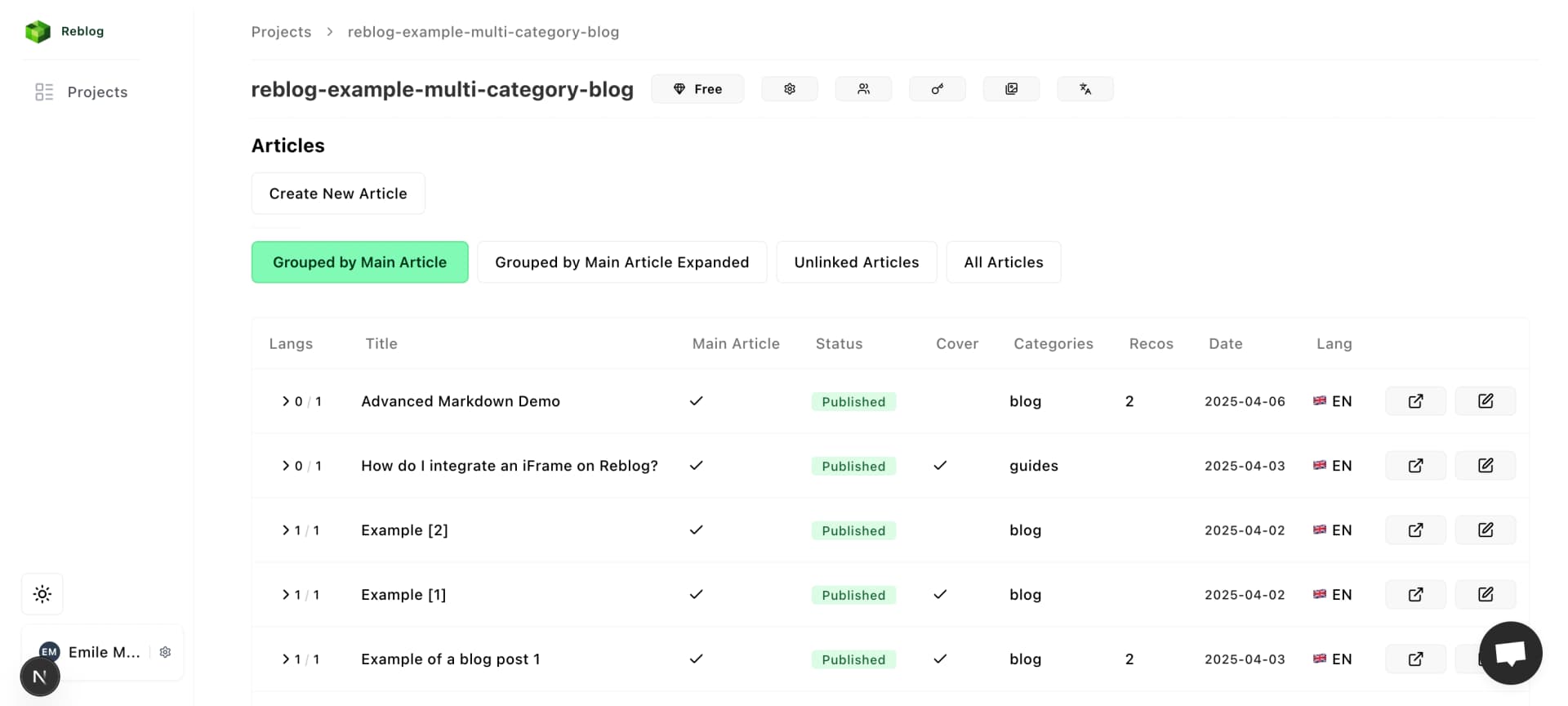Switch to Grouped by Main Article Expanded
The width and height of the screenshot is (1568, 706).
click(x=621, y=262)
